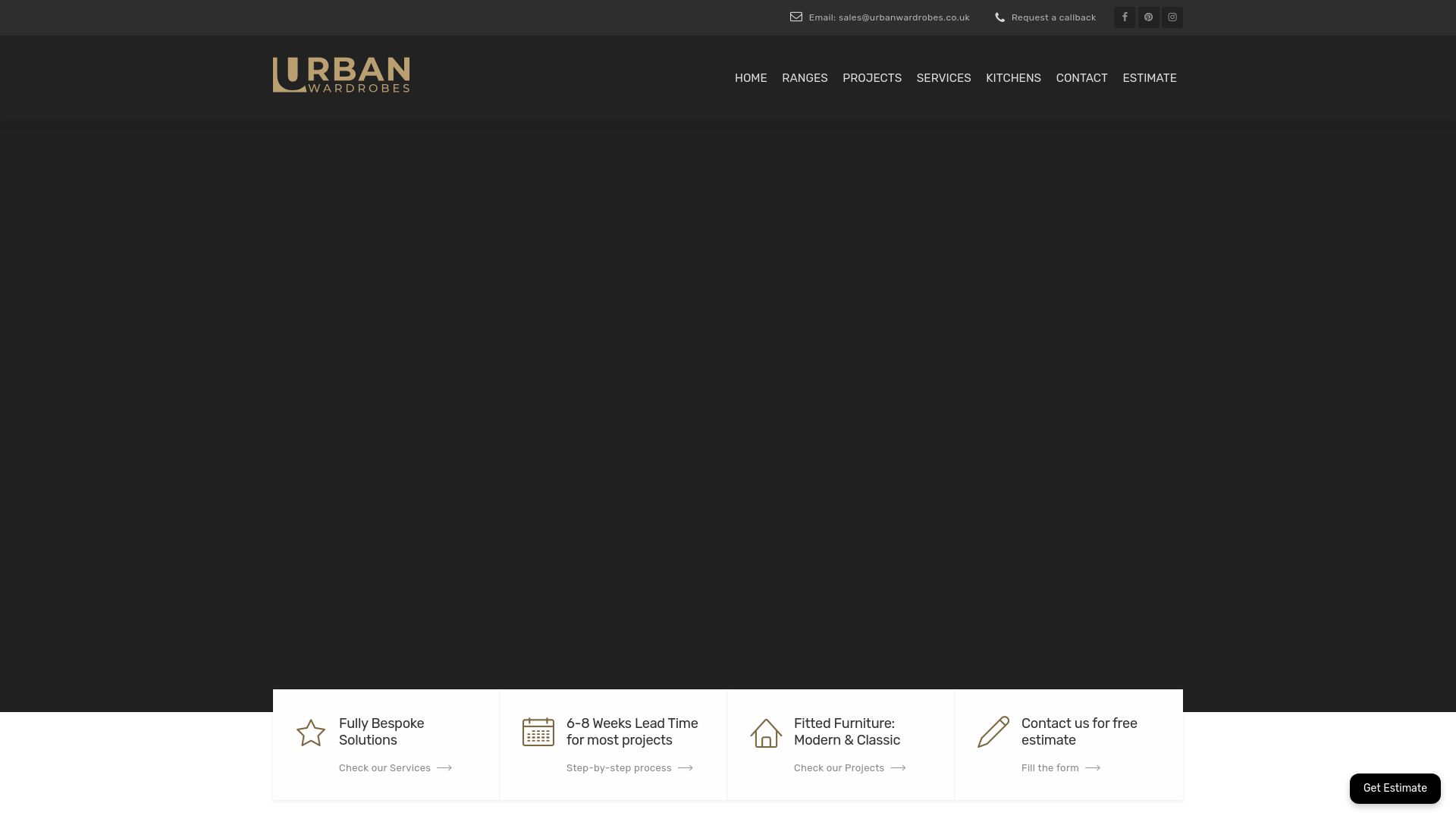Click arrow next to Fill the form
This screenshot has width=1456, height=819.
pos(1093,768)
